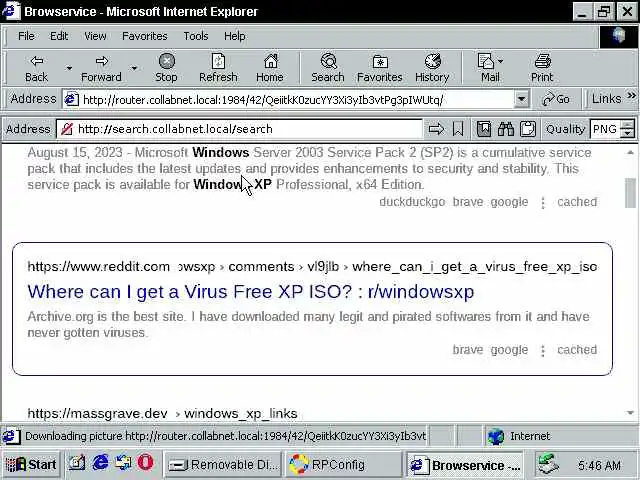Viewport: 640px width, 480px height.
Task: Click the system tray network icon
Action: 549,464
